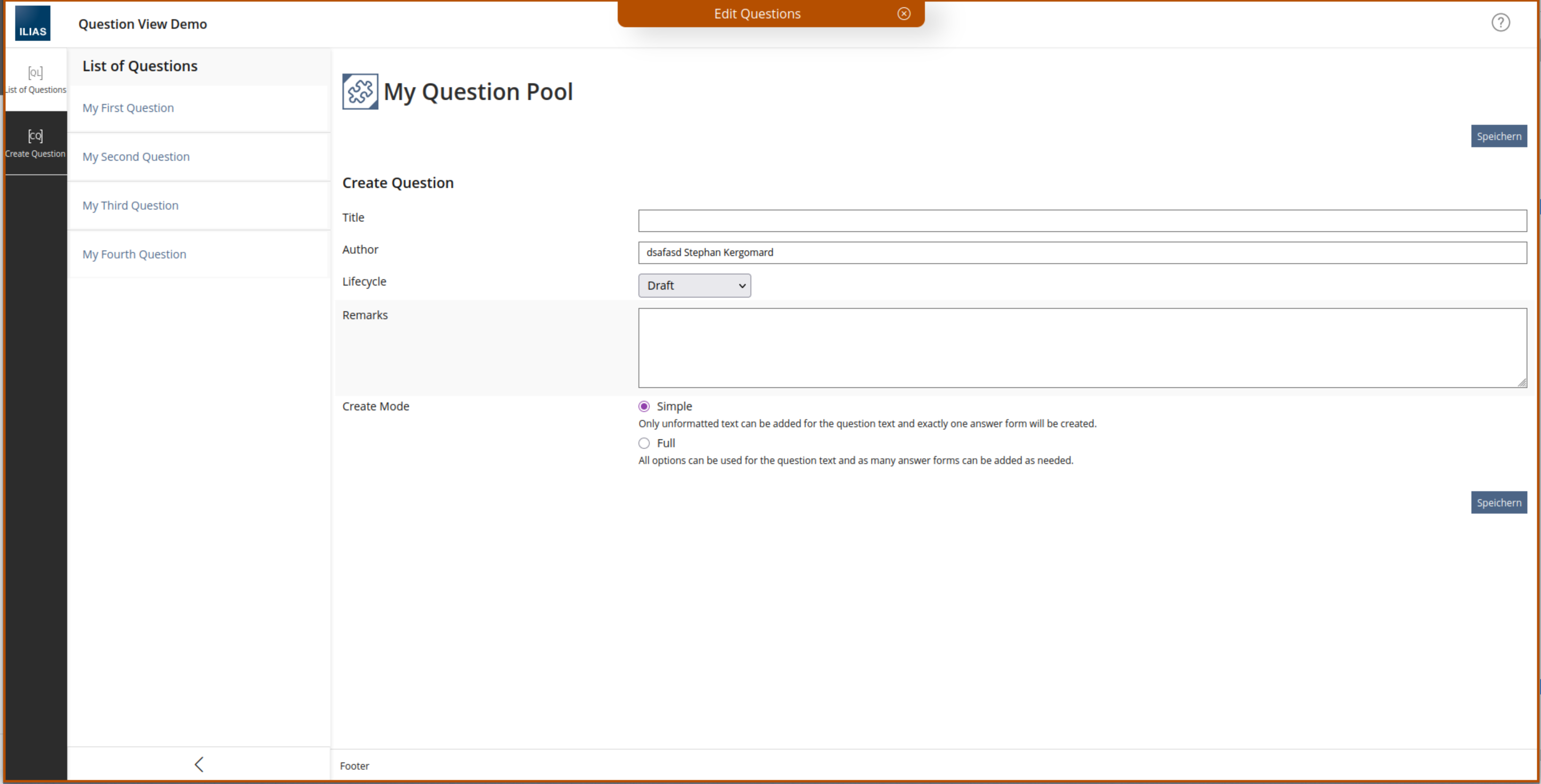The width and height of the screenshot is (1541, 784).
Task: Click inside the Remarks textarea
Action: point(1082,348)
